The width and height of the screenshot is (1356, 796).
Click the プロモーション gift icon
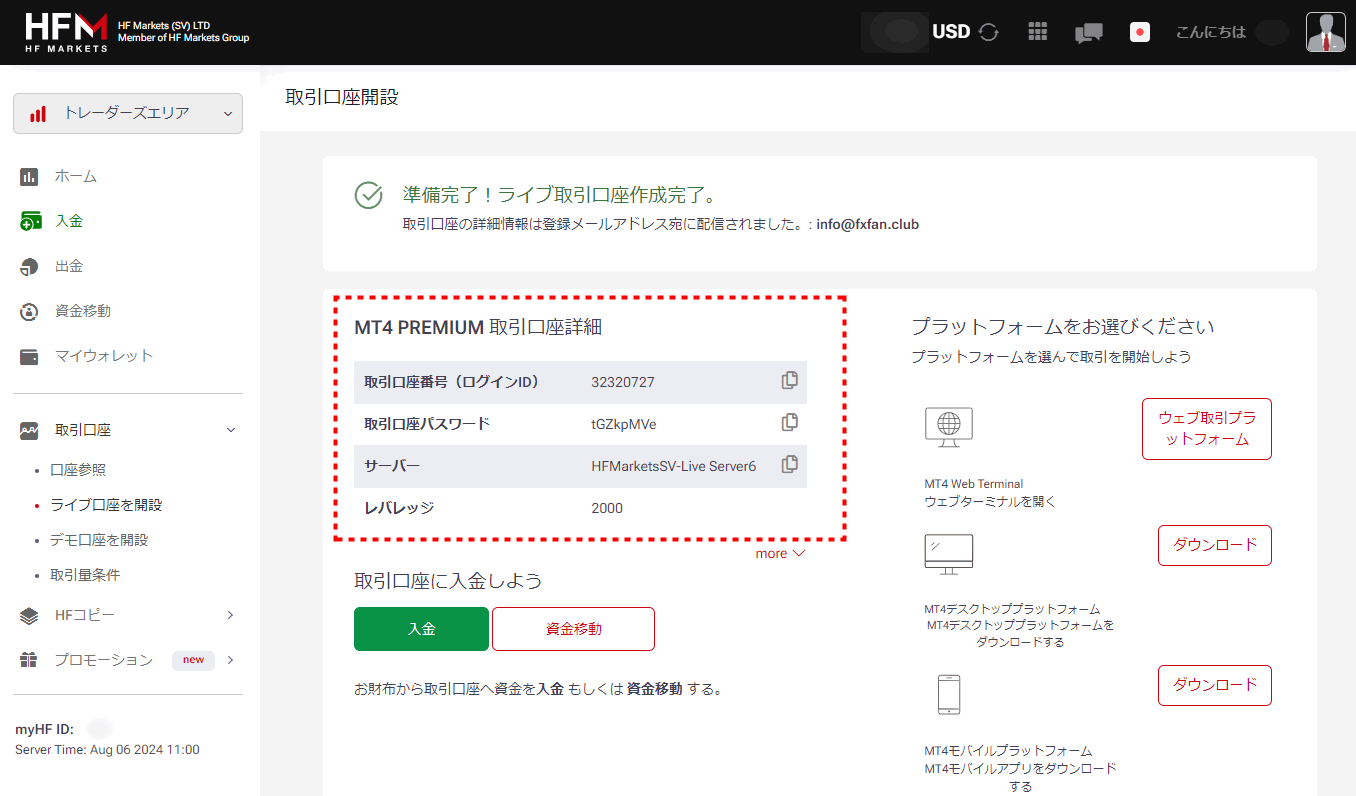[x=29, y=660]
